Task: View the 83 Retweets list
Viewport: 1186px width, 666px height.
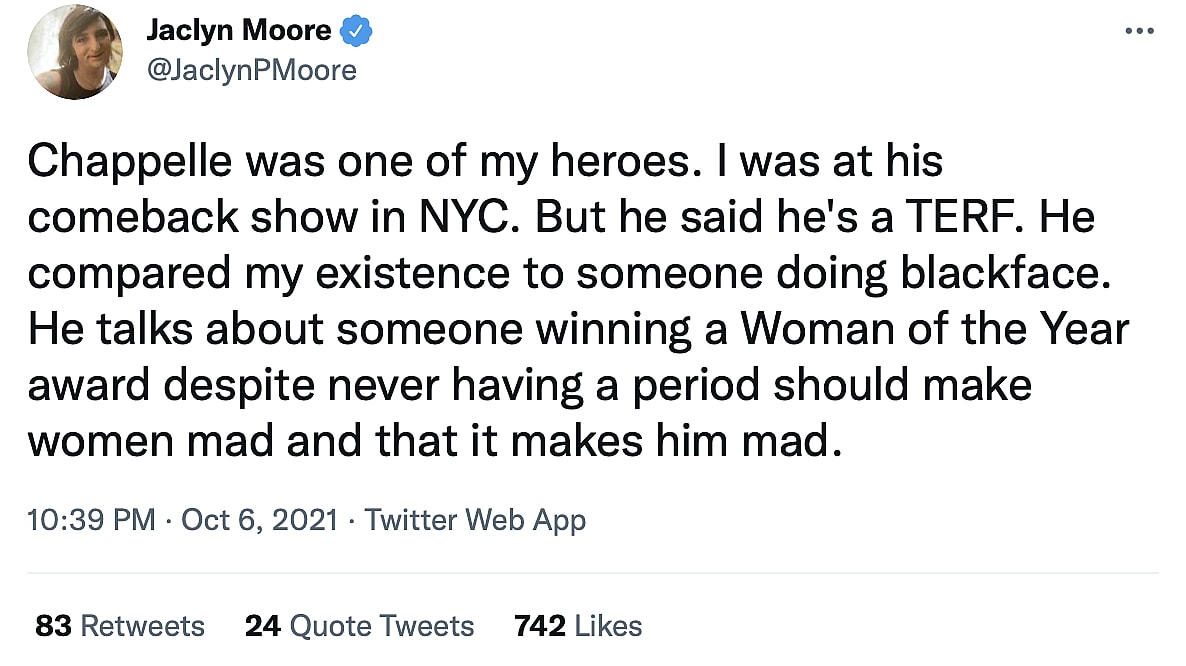Action: (120, 626)
